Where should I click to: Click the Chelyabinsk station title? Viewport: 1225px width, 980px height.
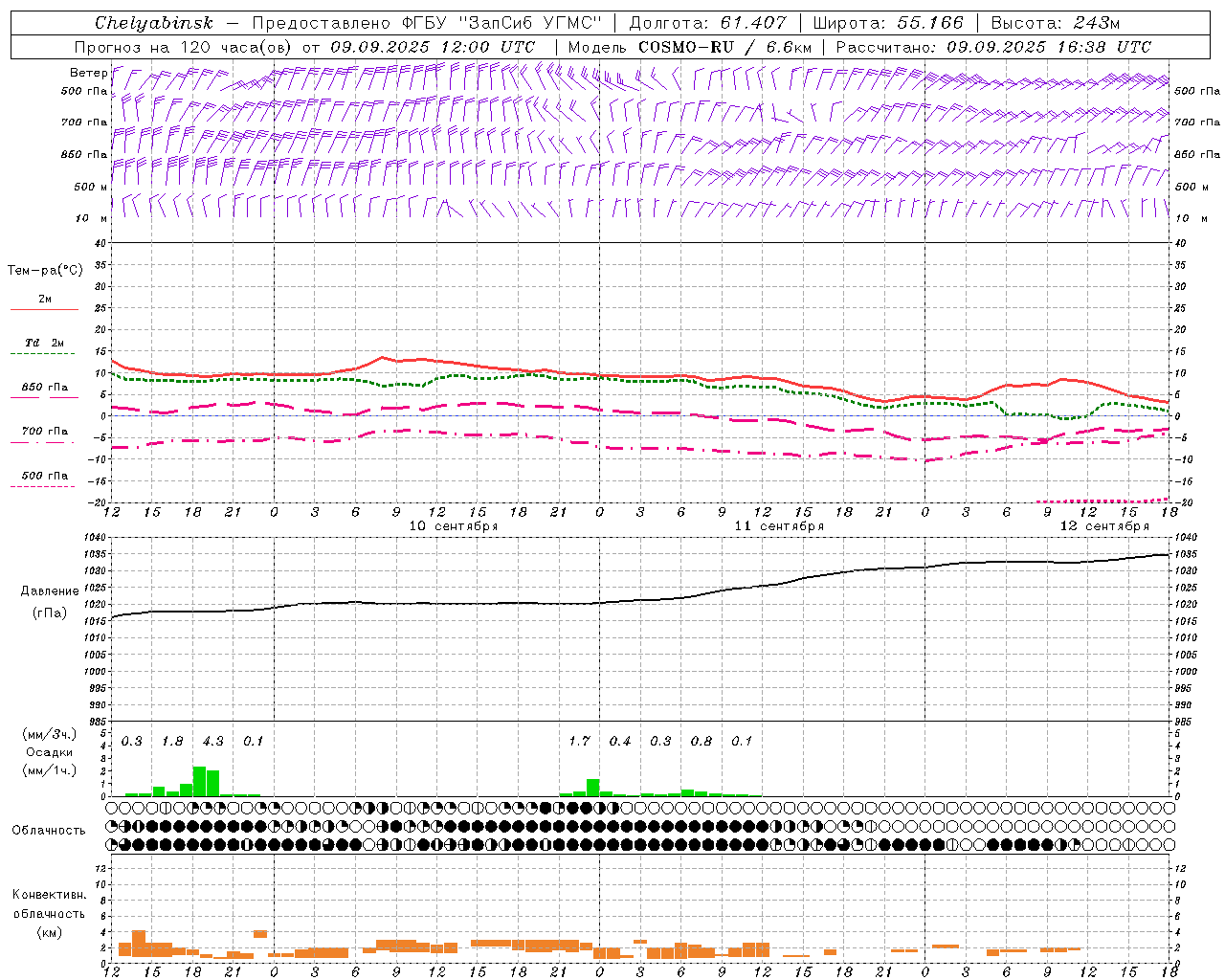pos(154,23)
